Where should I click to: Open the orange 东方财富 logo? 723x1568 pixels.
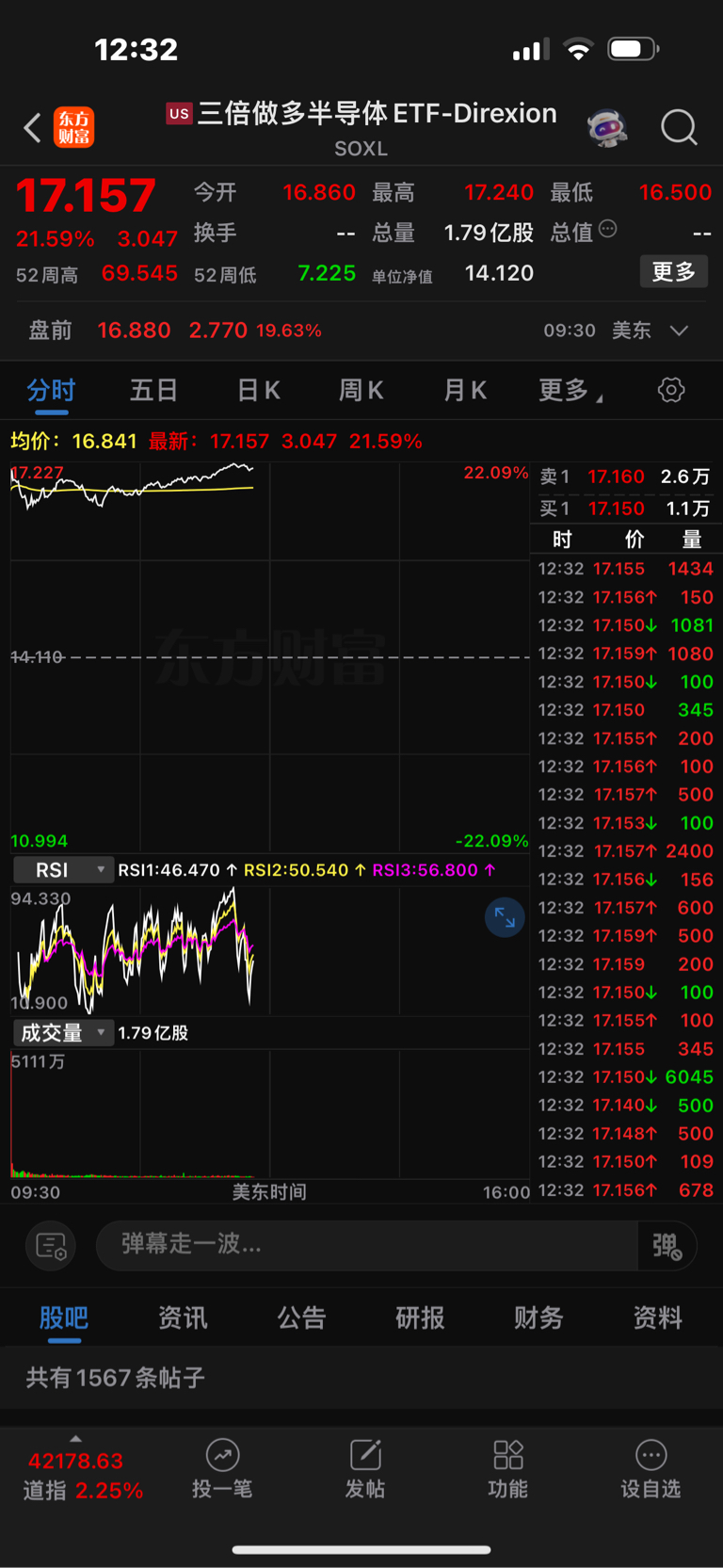click(x=74, y=127)
